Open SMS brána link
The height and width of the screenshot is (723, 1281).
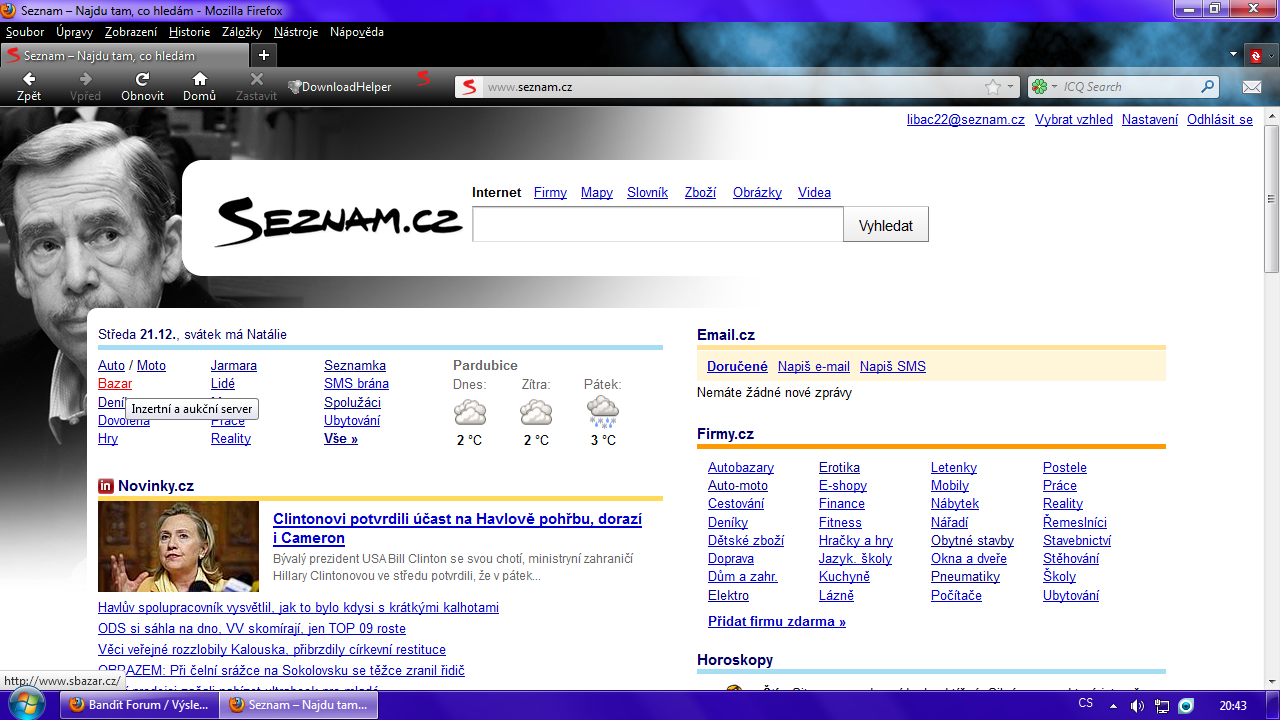tap(356, 383)
